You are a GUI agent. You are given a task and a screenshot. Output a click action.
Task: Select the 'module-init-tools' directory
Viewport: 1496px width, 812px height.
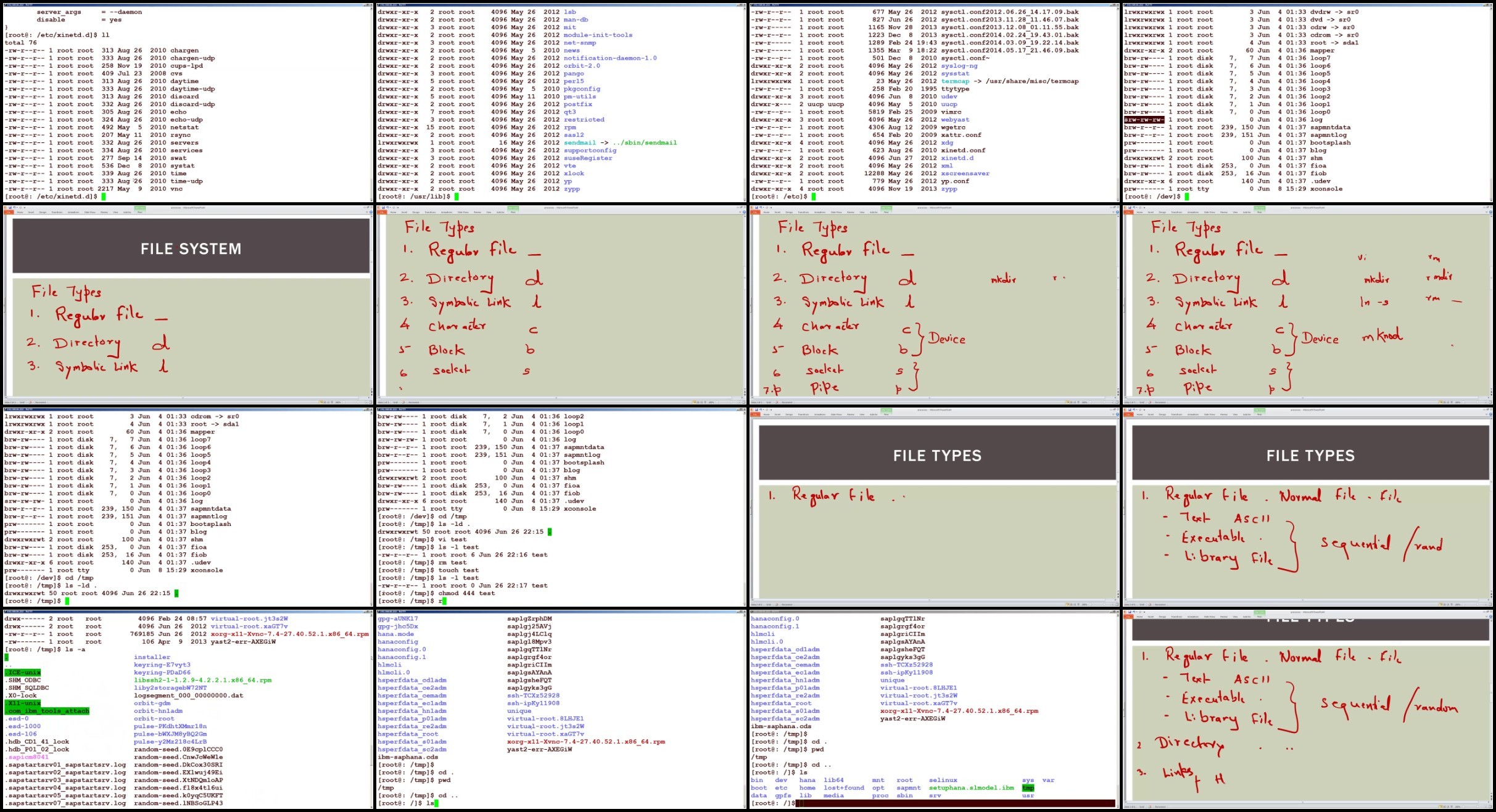click(598, 35)
